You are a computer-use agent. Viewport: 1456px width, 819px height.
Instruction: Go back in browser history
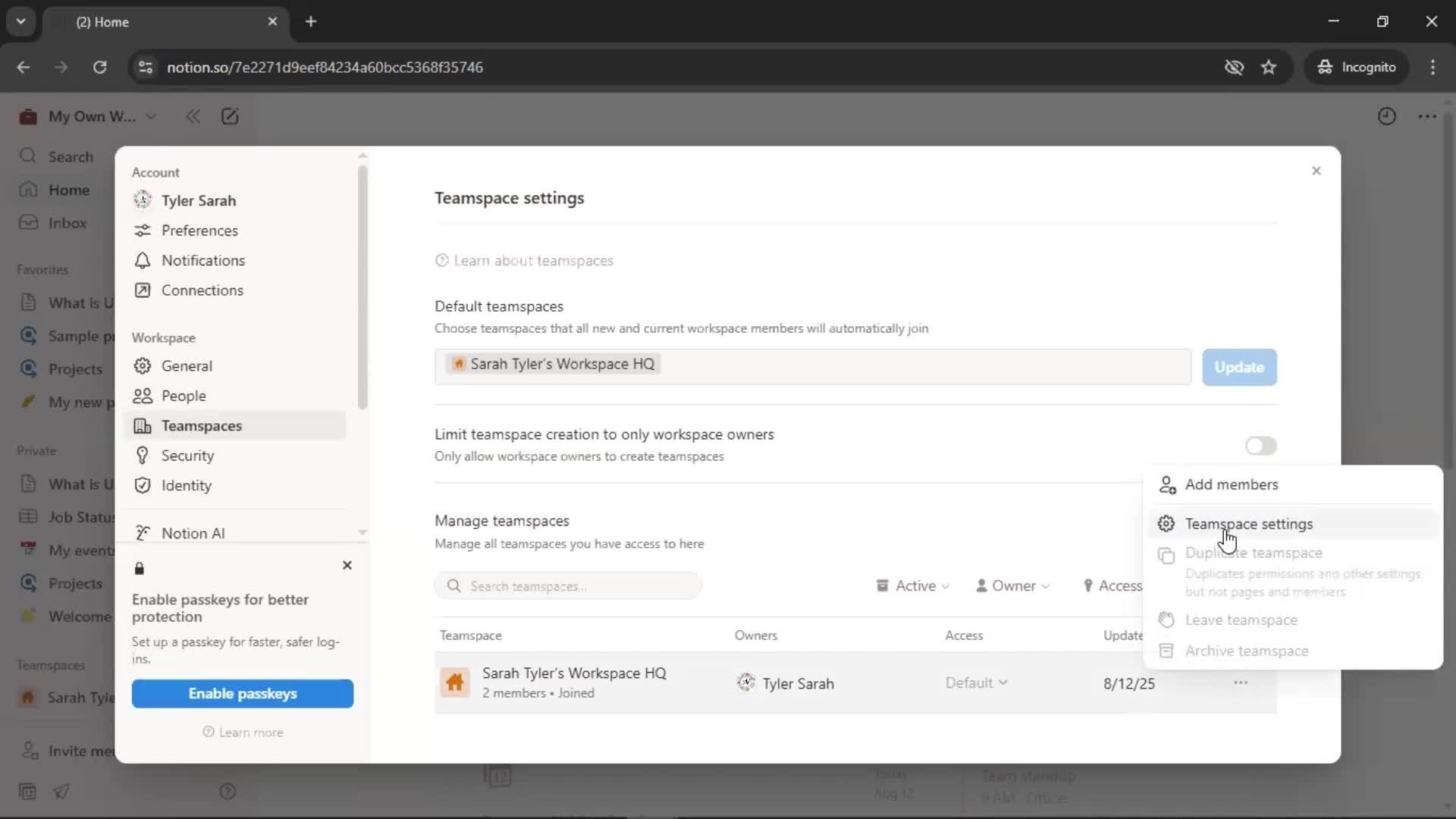point(24,67)
